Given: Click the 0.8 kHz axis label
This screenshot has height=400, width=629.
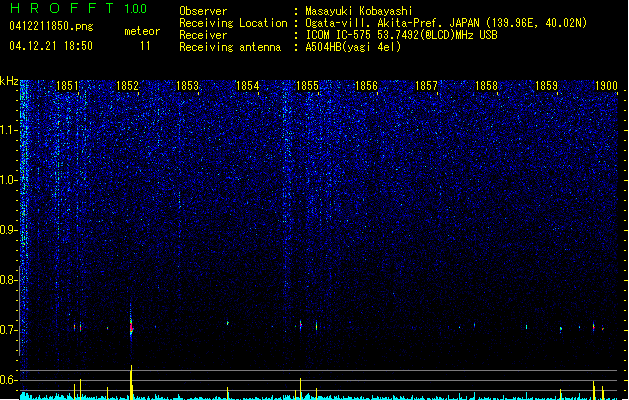Looking at the screenshot, I should click(8, 280).
